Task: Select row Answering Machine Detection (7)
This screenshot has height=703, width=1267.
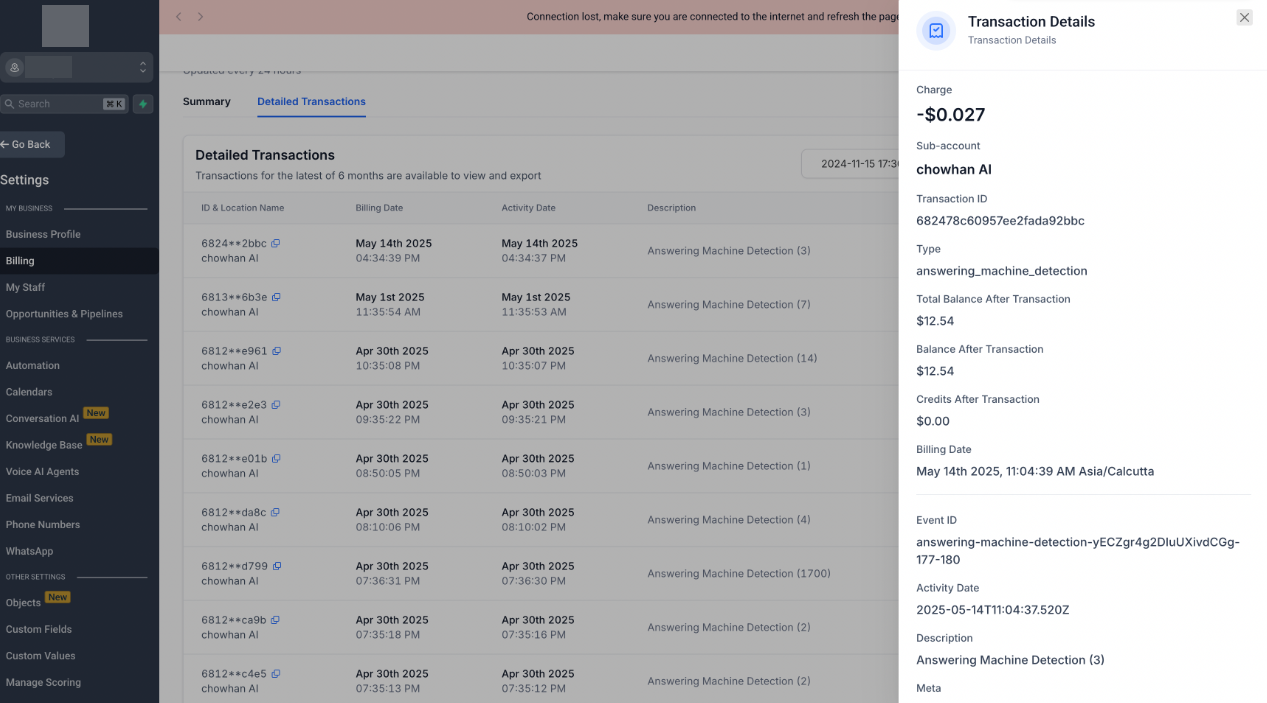Action: pyautogui.click(x=541, y=304)
